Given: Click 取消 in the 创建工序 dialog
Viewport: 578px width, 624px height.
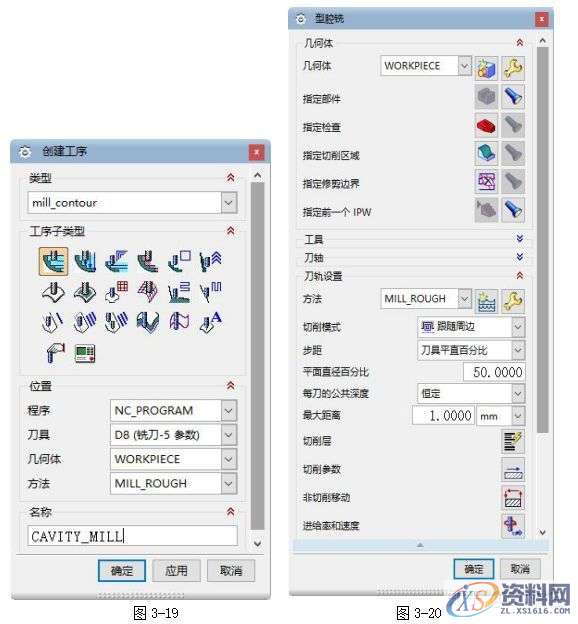Looking at the screenshot, I should pyautogui.click(x=231, y=571).
